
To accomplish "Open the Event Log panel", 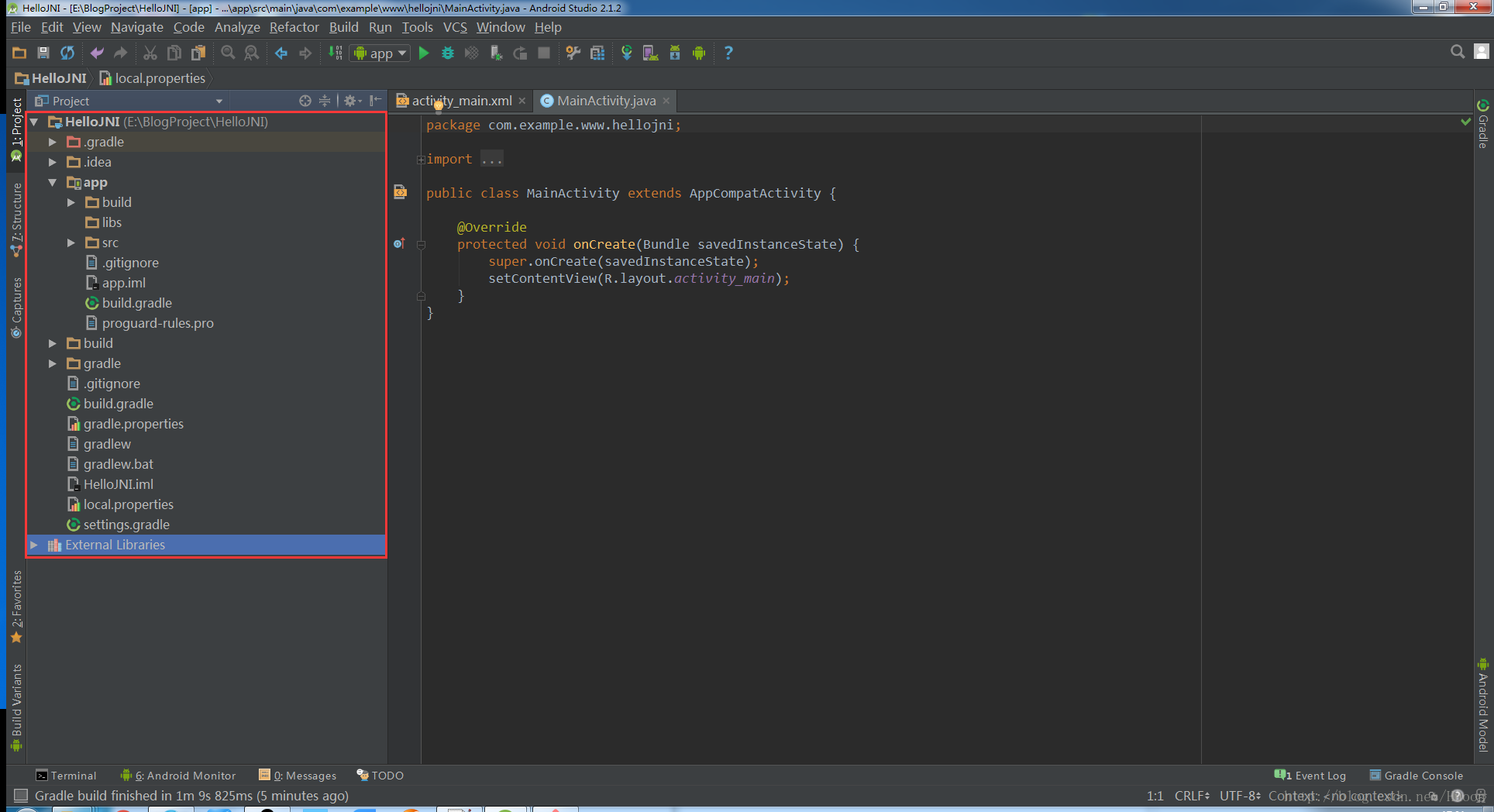I will tap(1310, 776).
